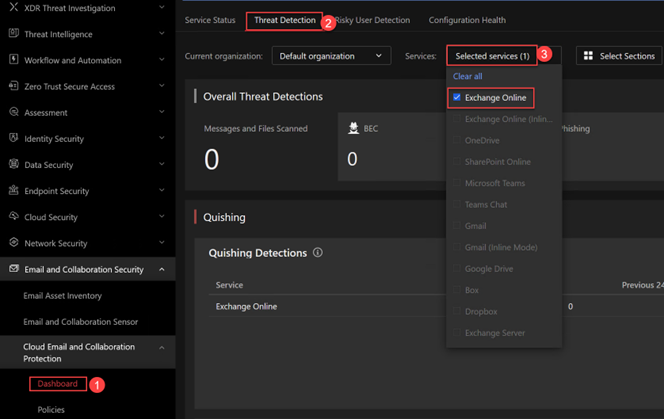Collapse Cloud Email and Collaboration Protection chevron
664x419 pixels.
pyautogui.click(x=162, y=348)
